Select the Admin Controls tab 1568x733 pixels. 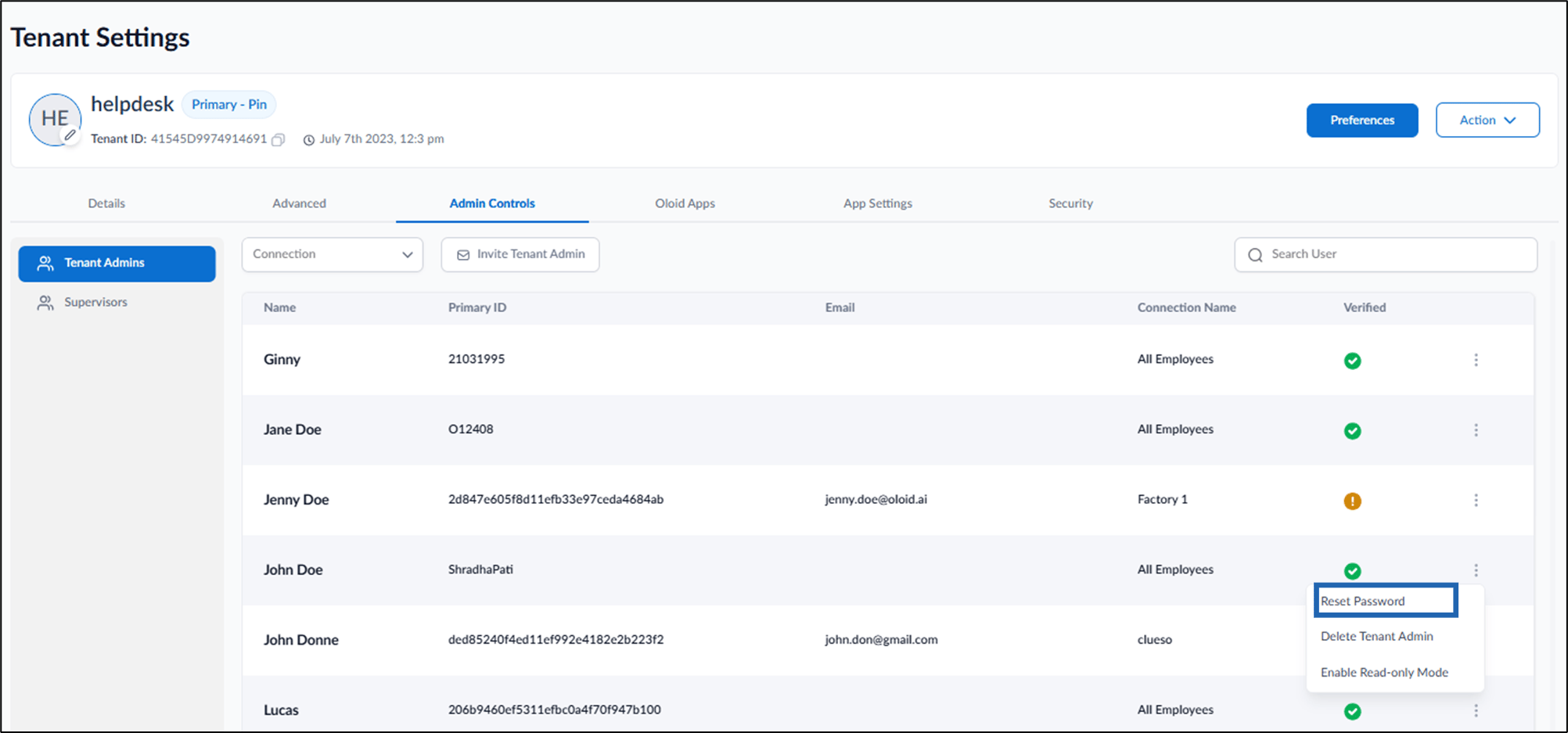[x=492, y=203]
